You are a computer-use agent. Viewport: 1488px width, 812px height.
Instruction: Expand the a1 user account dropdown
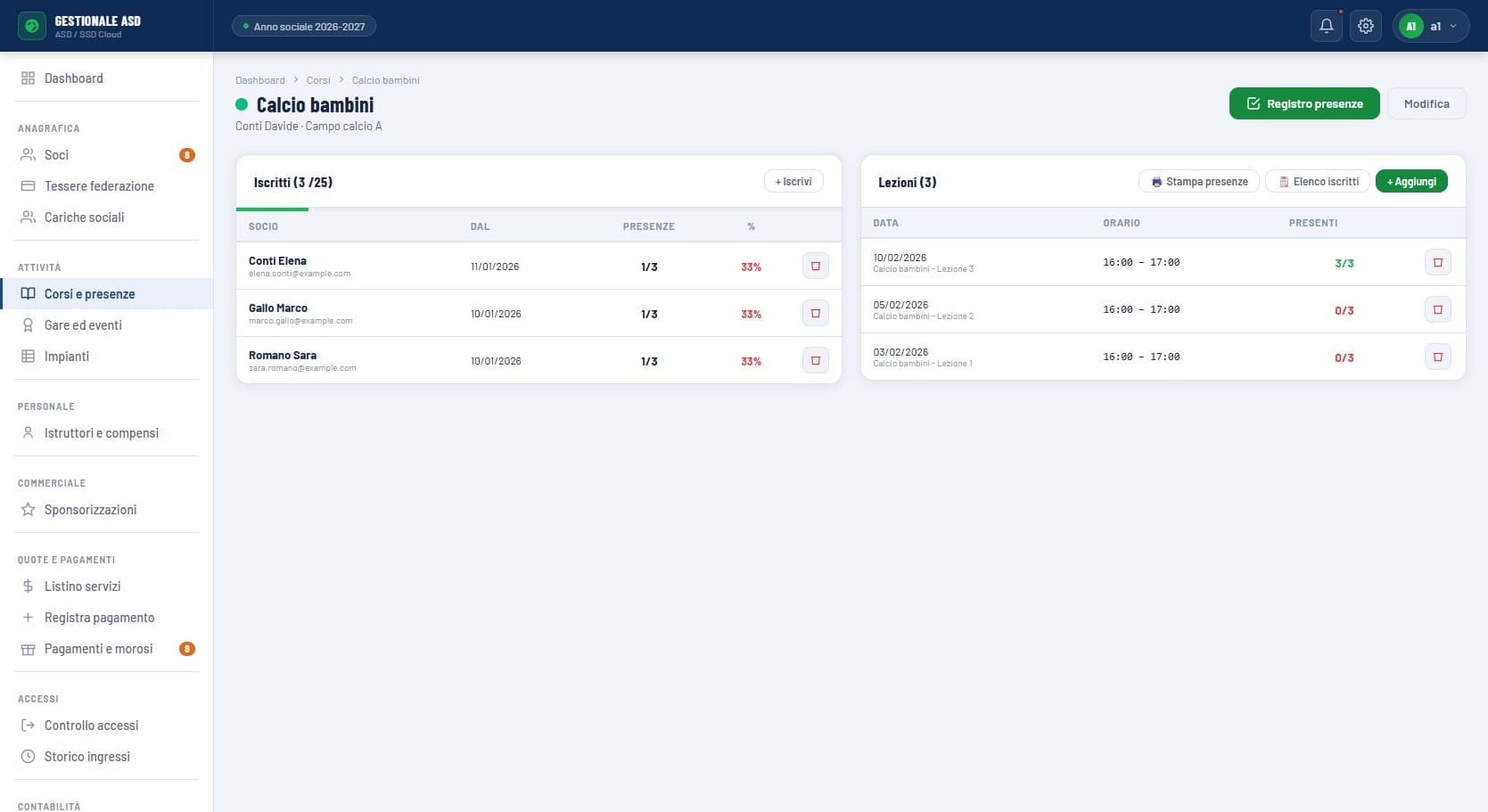click(1431, 26)
